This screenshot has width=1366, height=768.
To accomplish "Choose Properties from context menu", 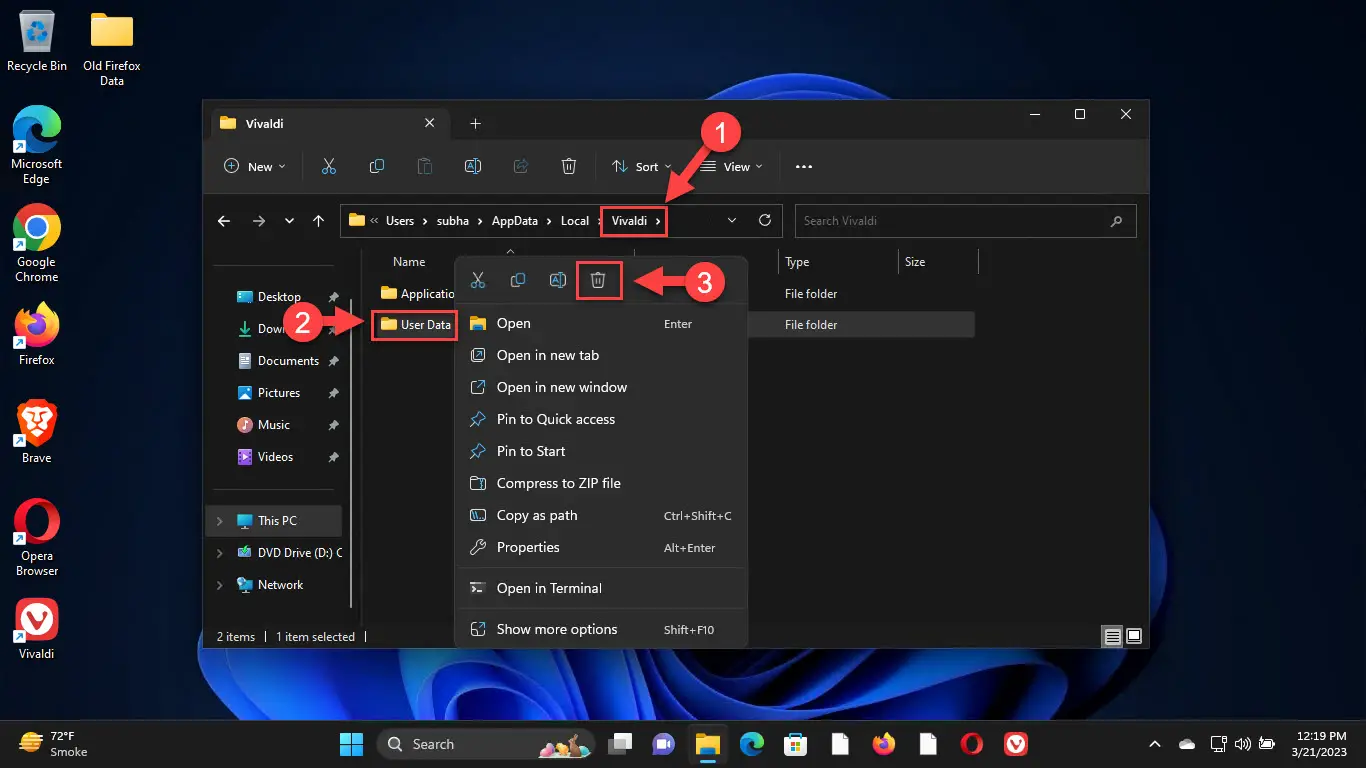I will click(x=602, y=547).
